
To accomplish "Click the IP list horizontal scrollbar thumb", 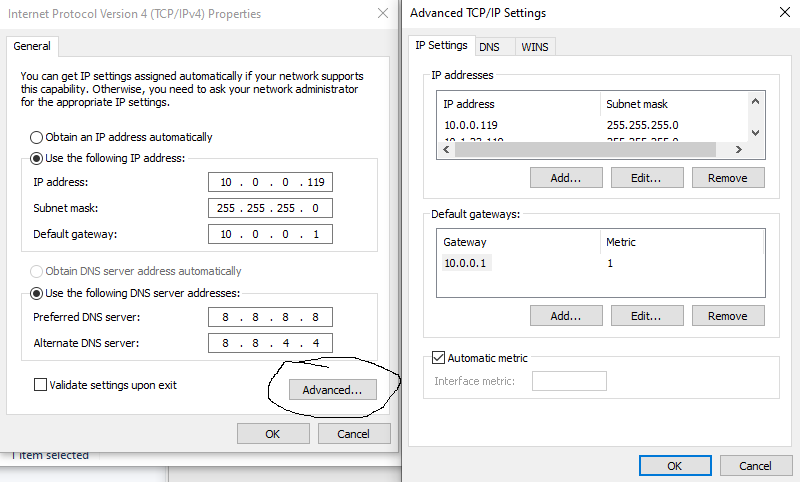I will click(x=586, y=149).
